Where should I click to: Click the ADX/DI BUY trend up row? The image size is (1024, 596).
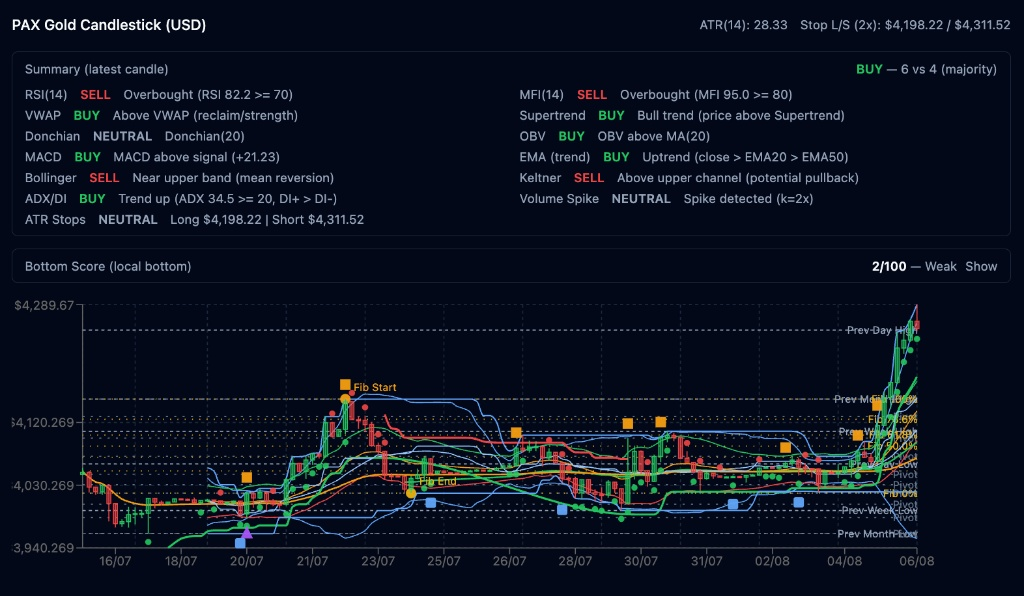tap(181, 199)
